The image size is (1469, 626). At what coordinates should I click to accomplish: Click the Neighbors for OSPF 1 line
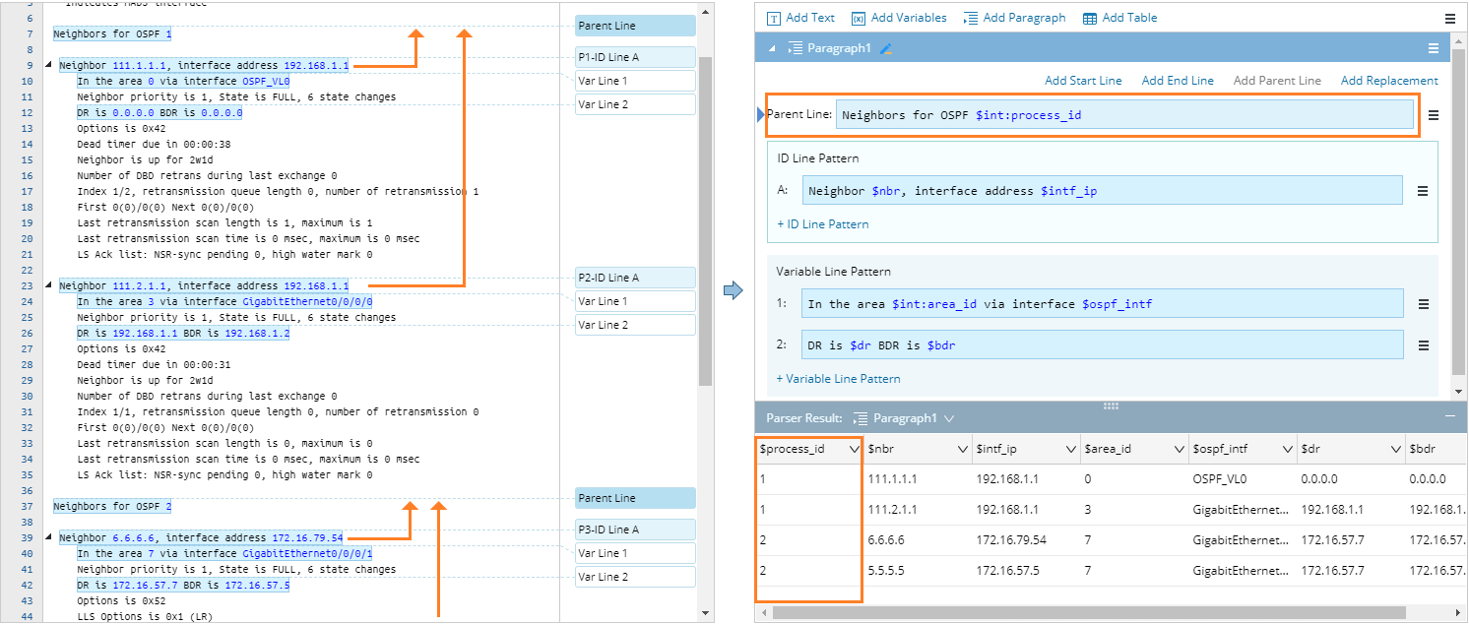pos(112,34)
